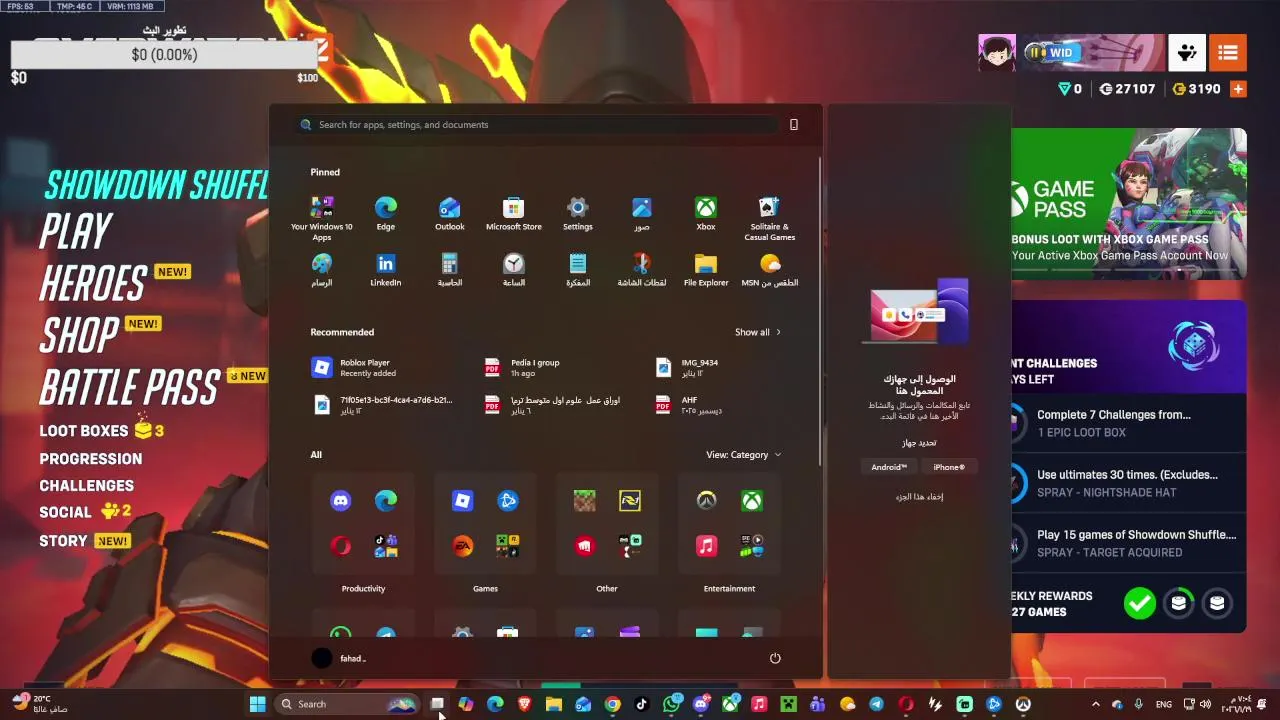1280x720 pixels.
Task: Open Your Windows 10 Apps pinned icon
Action: click(x=321, y=217)
